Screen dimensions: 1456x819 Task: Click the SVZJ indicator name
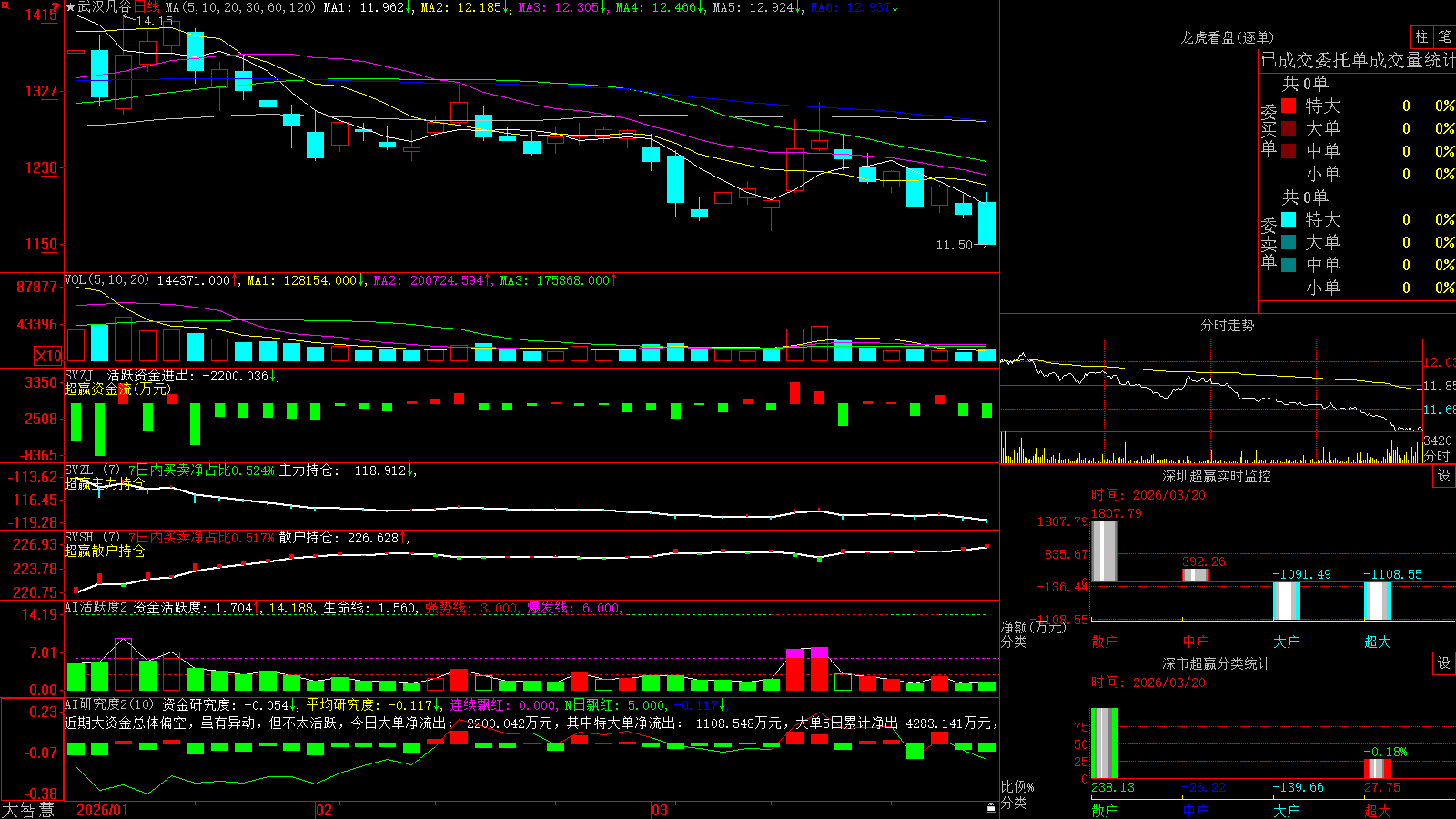coord(79,375)
